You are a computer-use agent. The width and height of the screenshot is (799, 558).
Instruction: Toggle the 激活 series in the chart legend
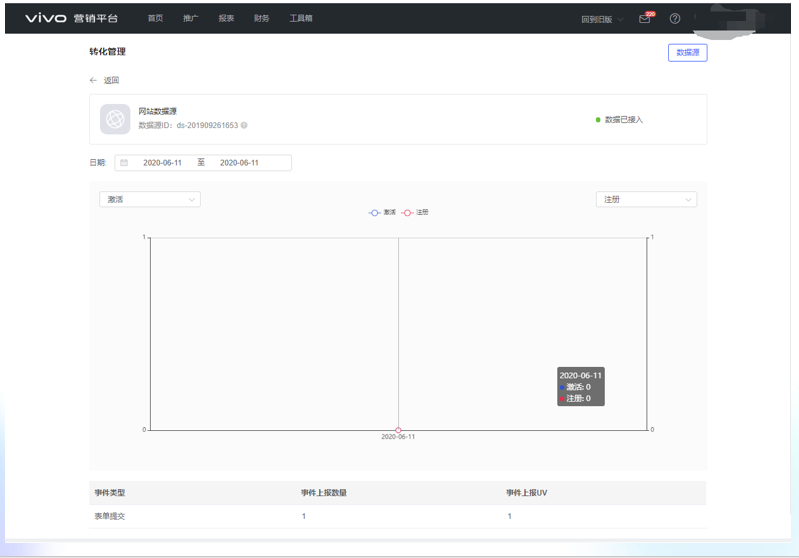click(382, 212)
